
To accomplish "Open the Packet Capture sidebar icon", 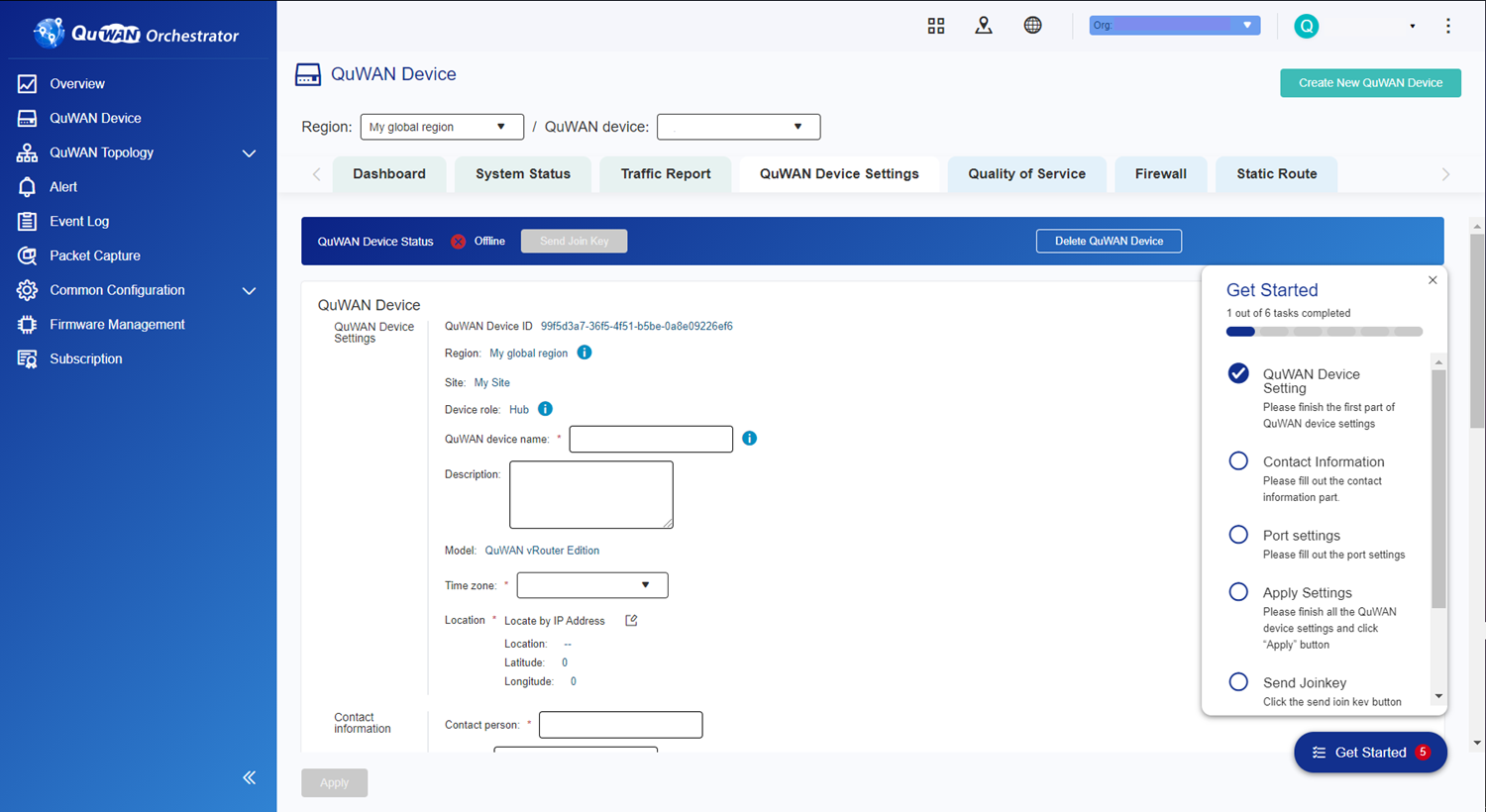I will point(27,255).
